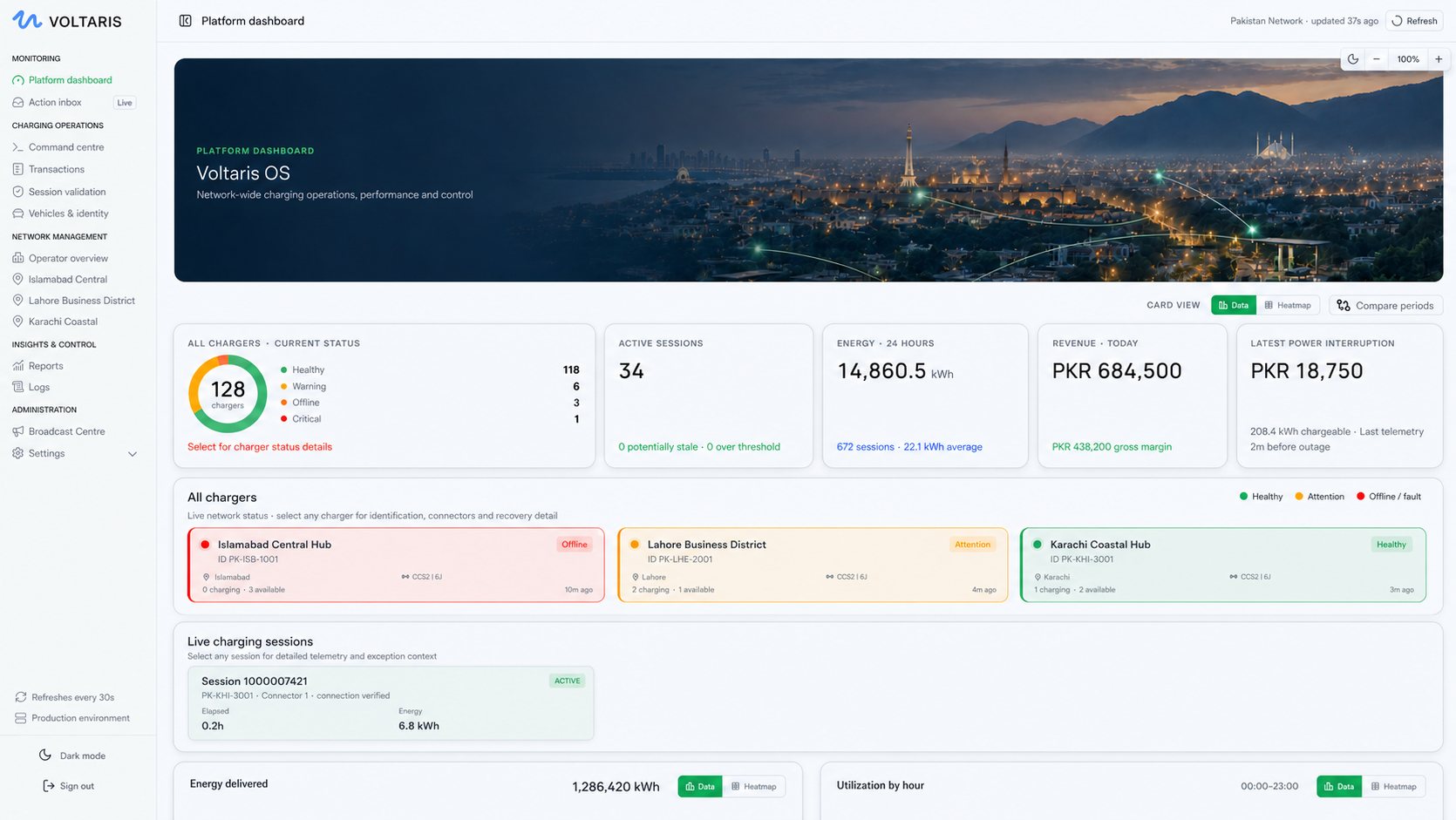1456x820 pixels.
Task: Click PKR 438,200 gross margin link
Action: pyautogui.click(x=1112, y=447)
